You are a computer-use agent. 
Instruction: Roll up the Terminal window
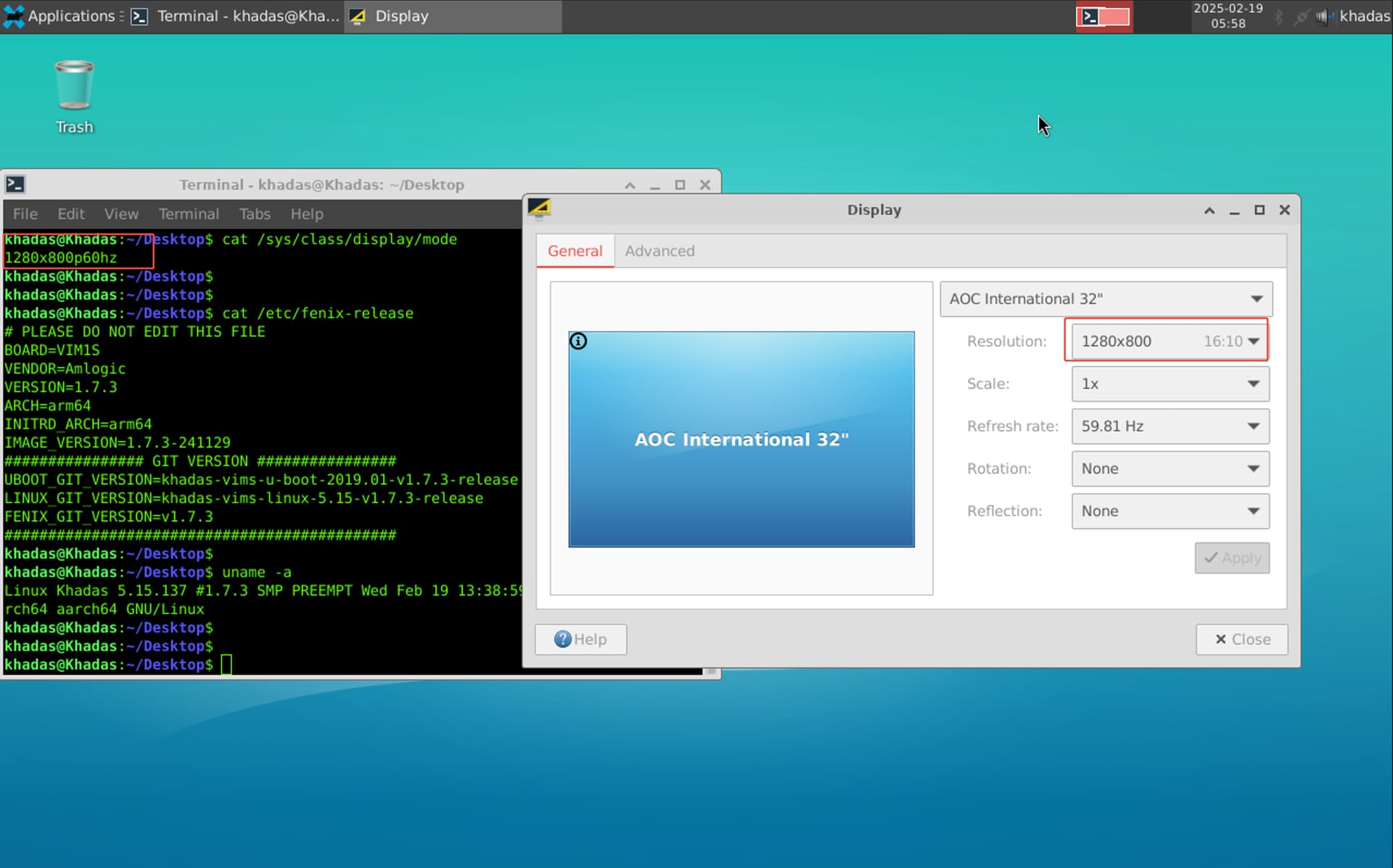pos(630,185)
